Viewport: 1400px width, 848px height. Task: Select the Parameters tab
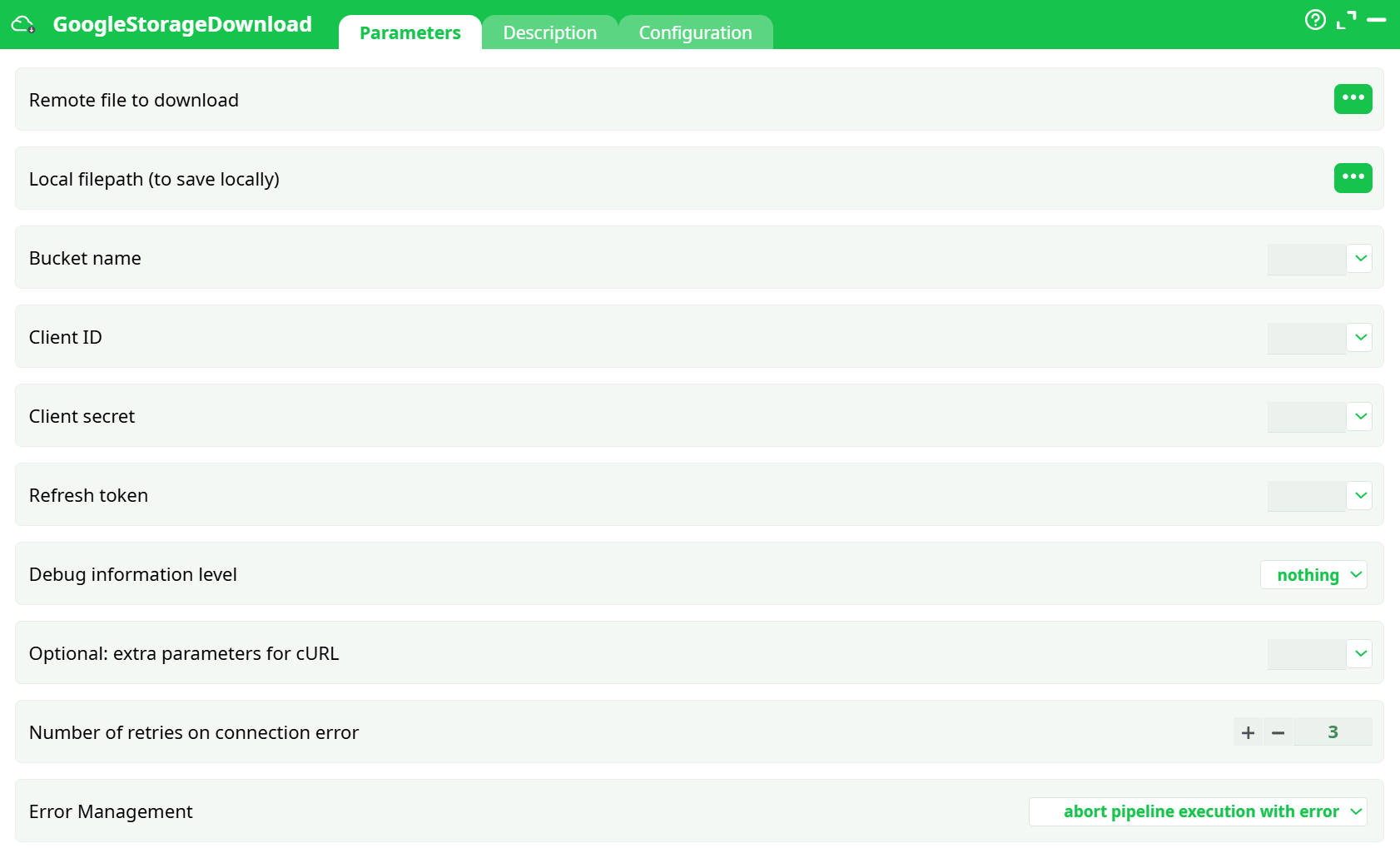(x=410, y=32)
